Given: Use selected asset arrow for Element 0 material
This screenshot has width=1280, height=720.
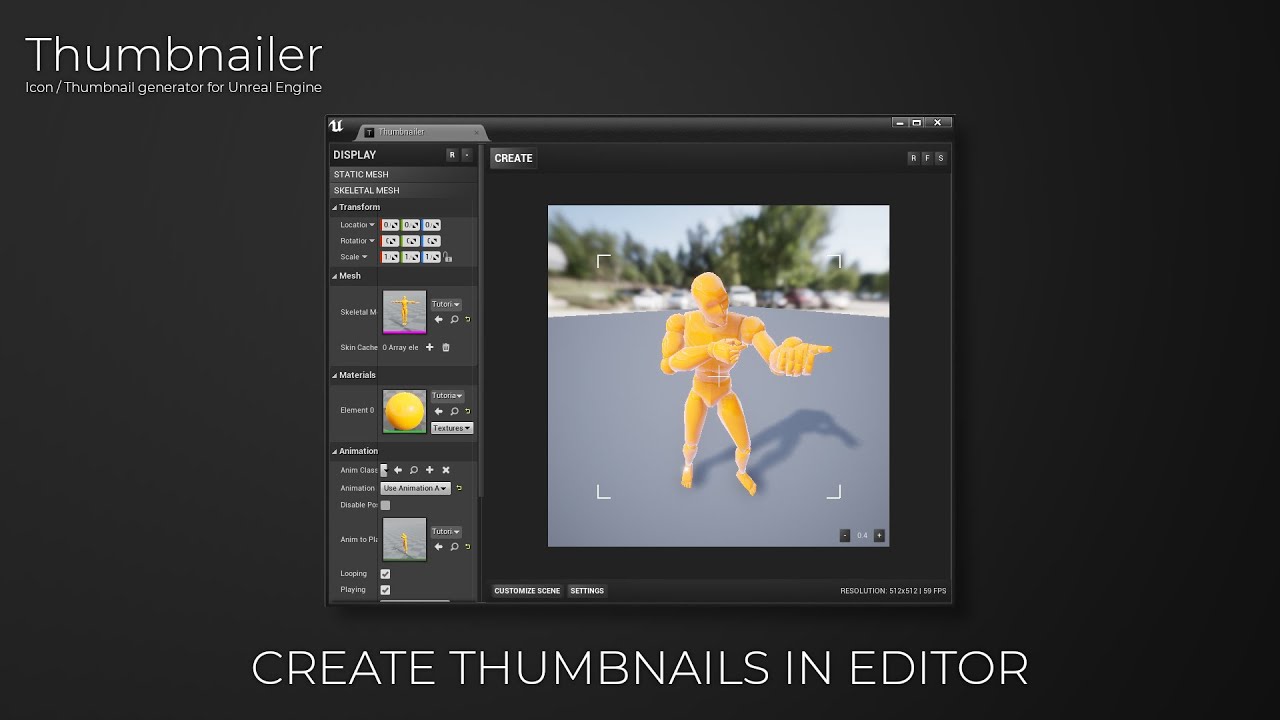Looking at the screenshot, I should point(438,411).
